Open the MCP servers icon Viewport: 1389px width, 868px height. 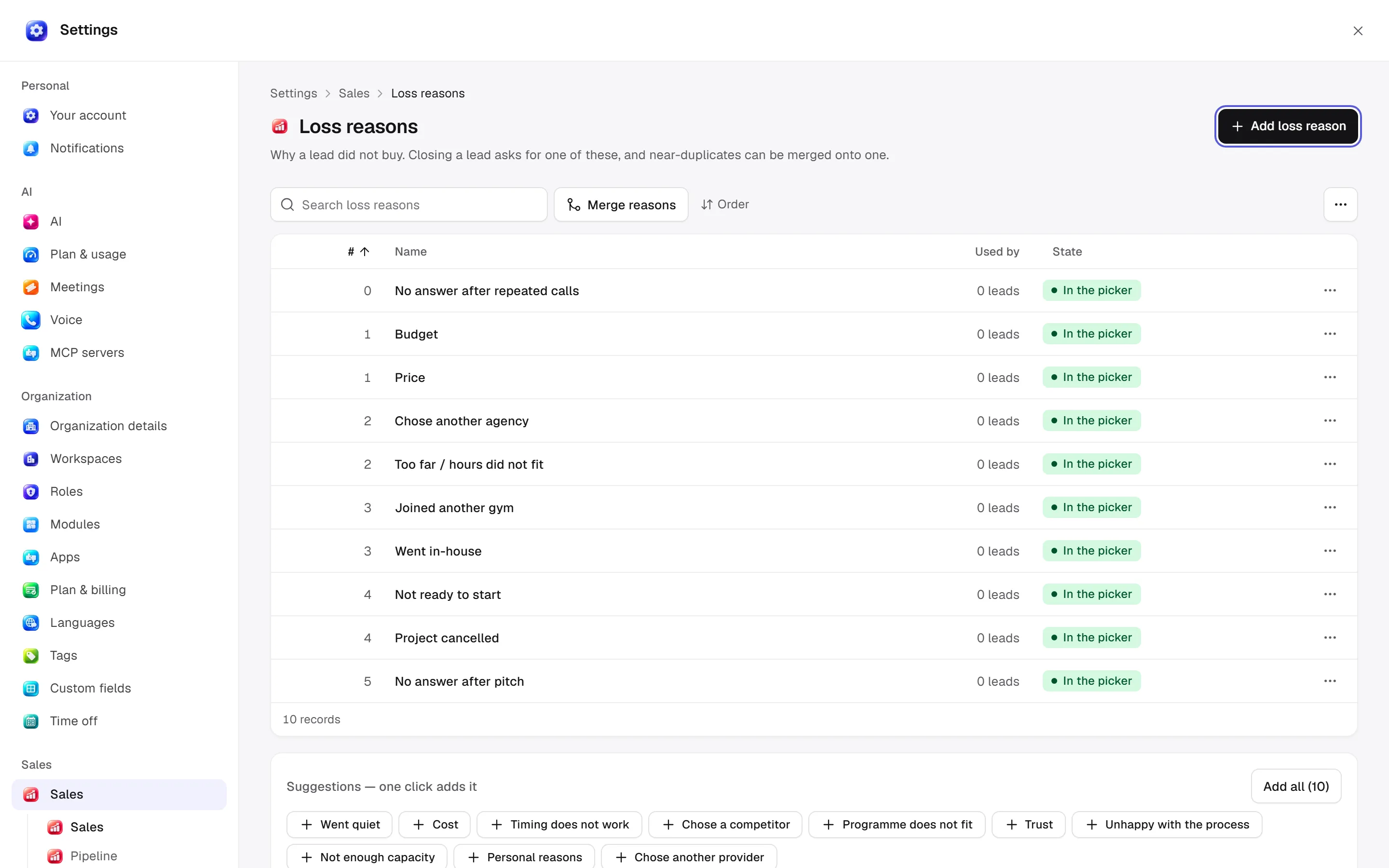coord(31,353)
